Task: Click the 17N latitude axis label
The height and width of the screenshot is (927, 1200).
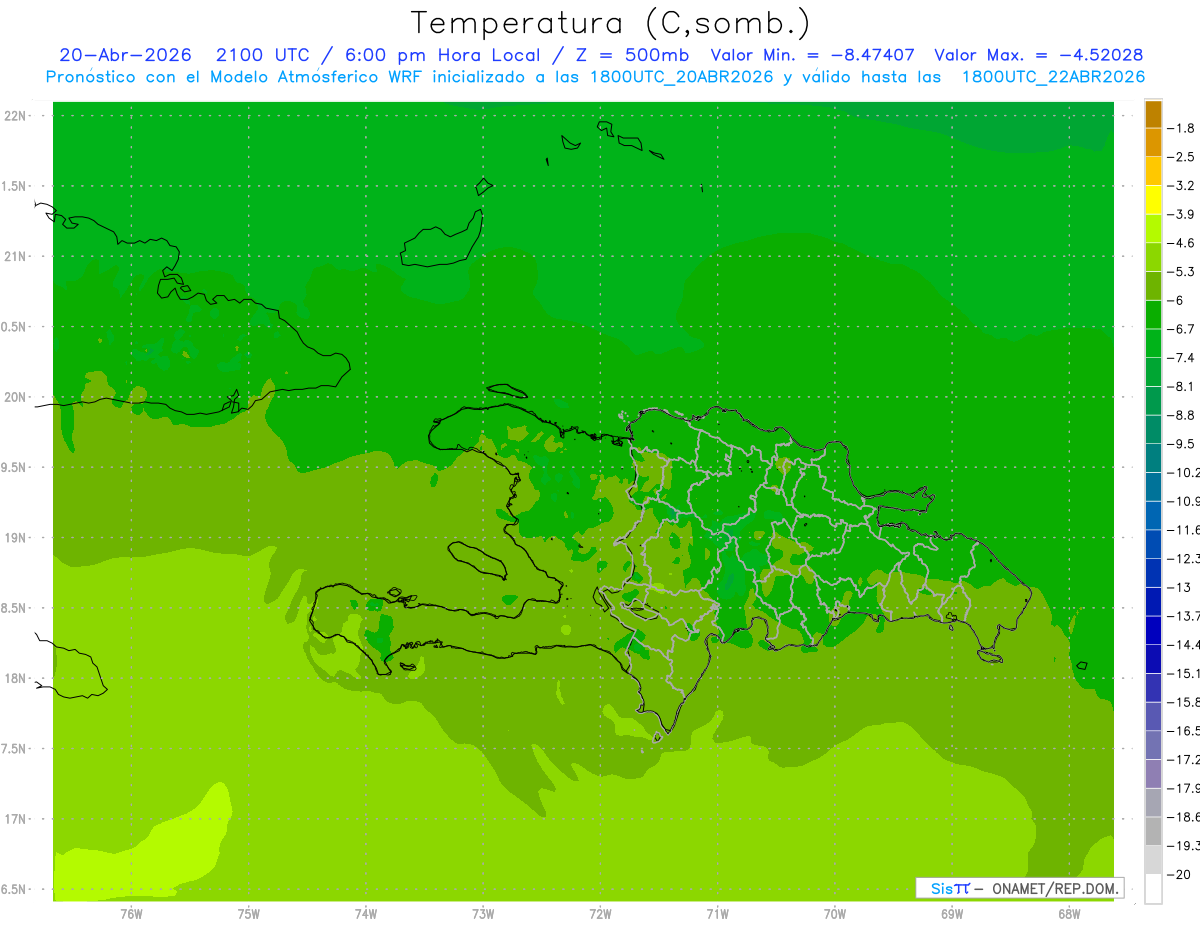Action: [x=15, y=819]
